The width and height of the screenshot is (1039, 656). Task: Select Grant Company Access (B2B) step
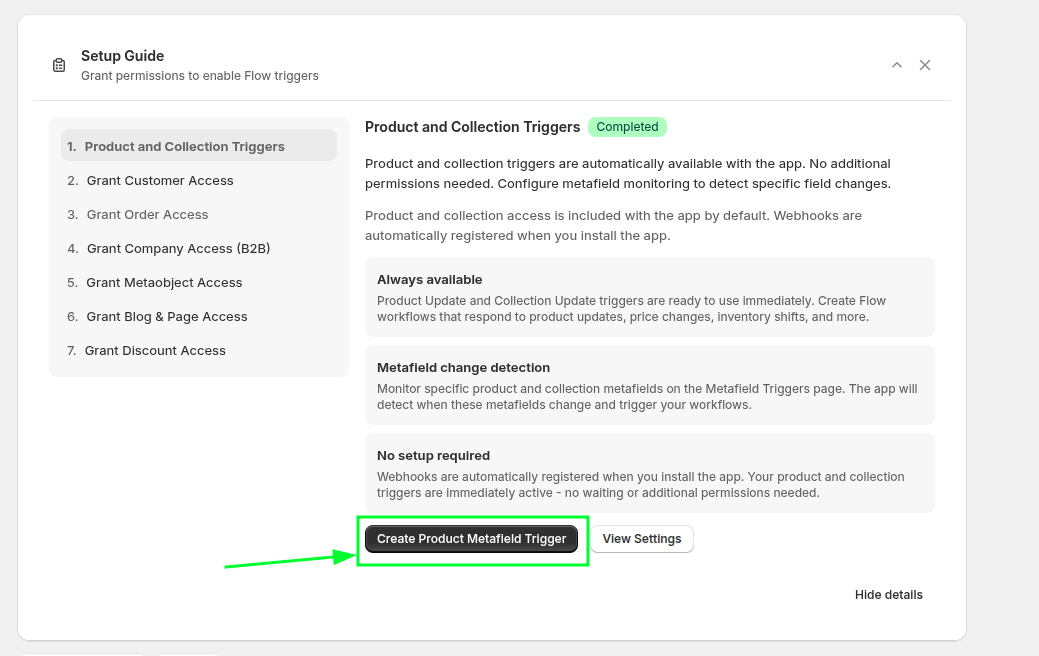pyautogui.click(x=178, y=249)
